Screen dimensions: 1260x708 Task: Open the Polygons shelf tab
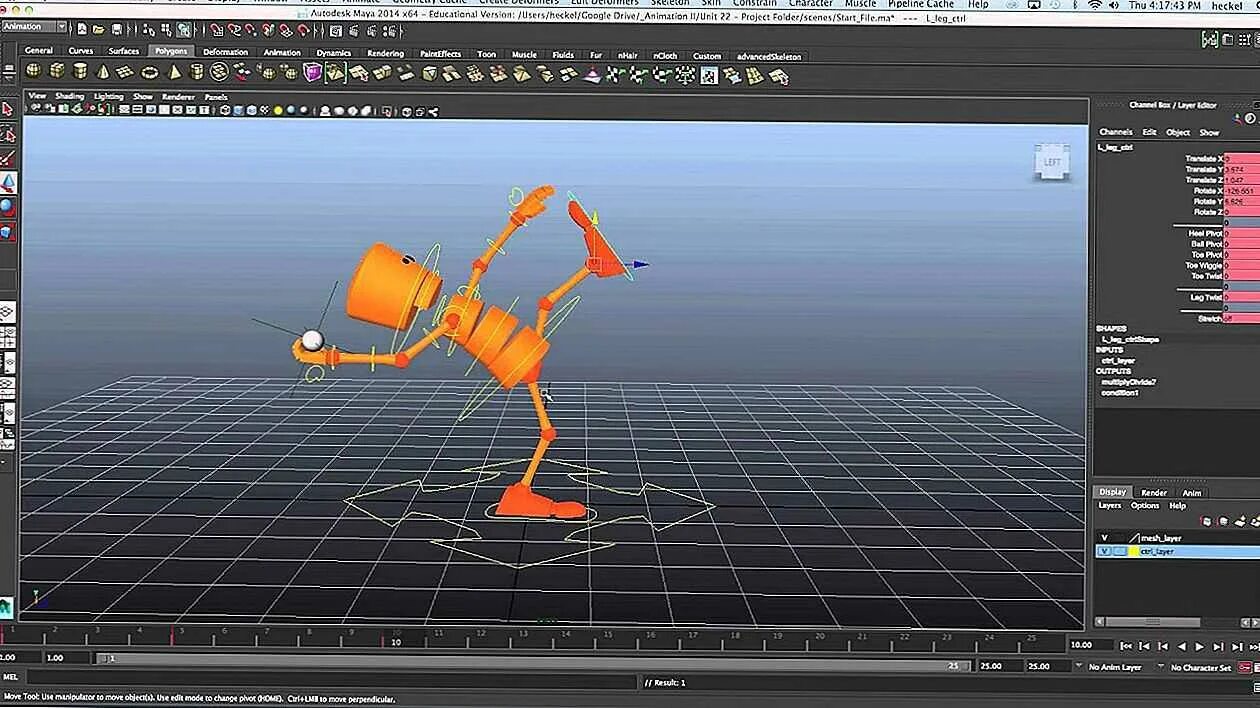pyautogui.click(x=171, y=51)
